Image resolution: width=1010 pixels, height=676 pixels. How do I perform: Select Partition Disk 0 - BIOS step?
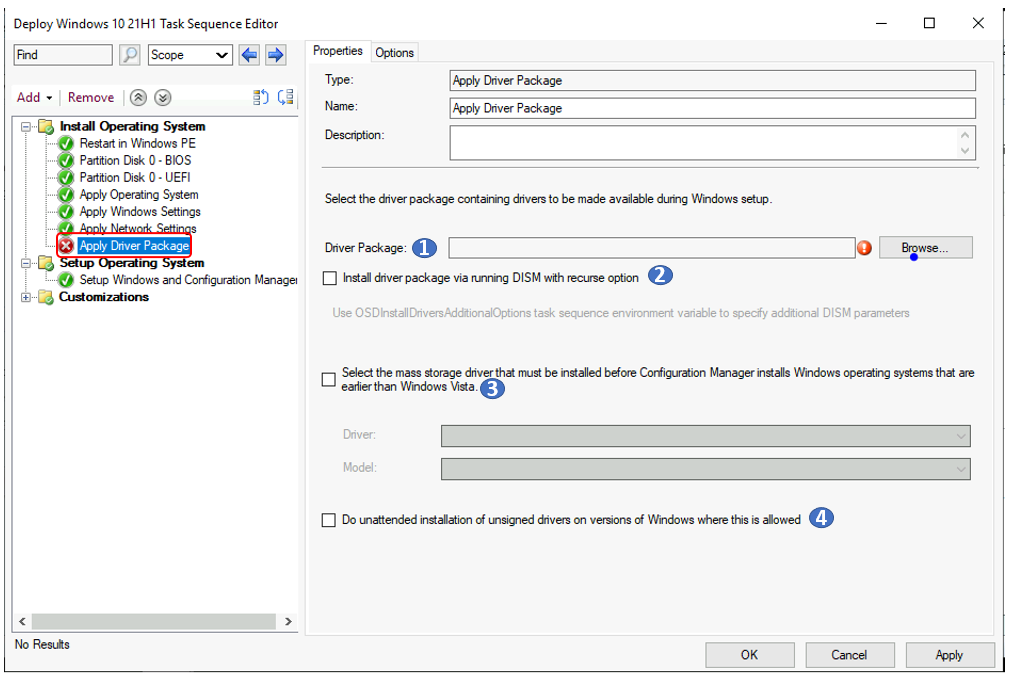click(135, 160)
